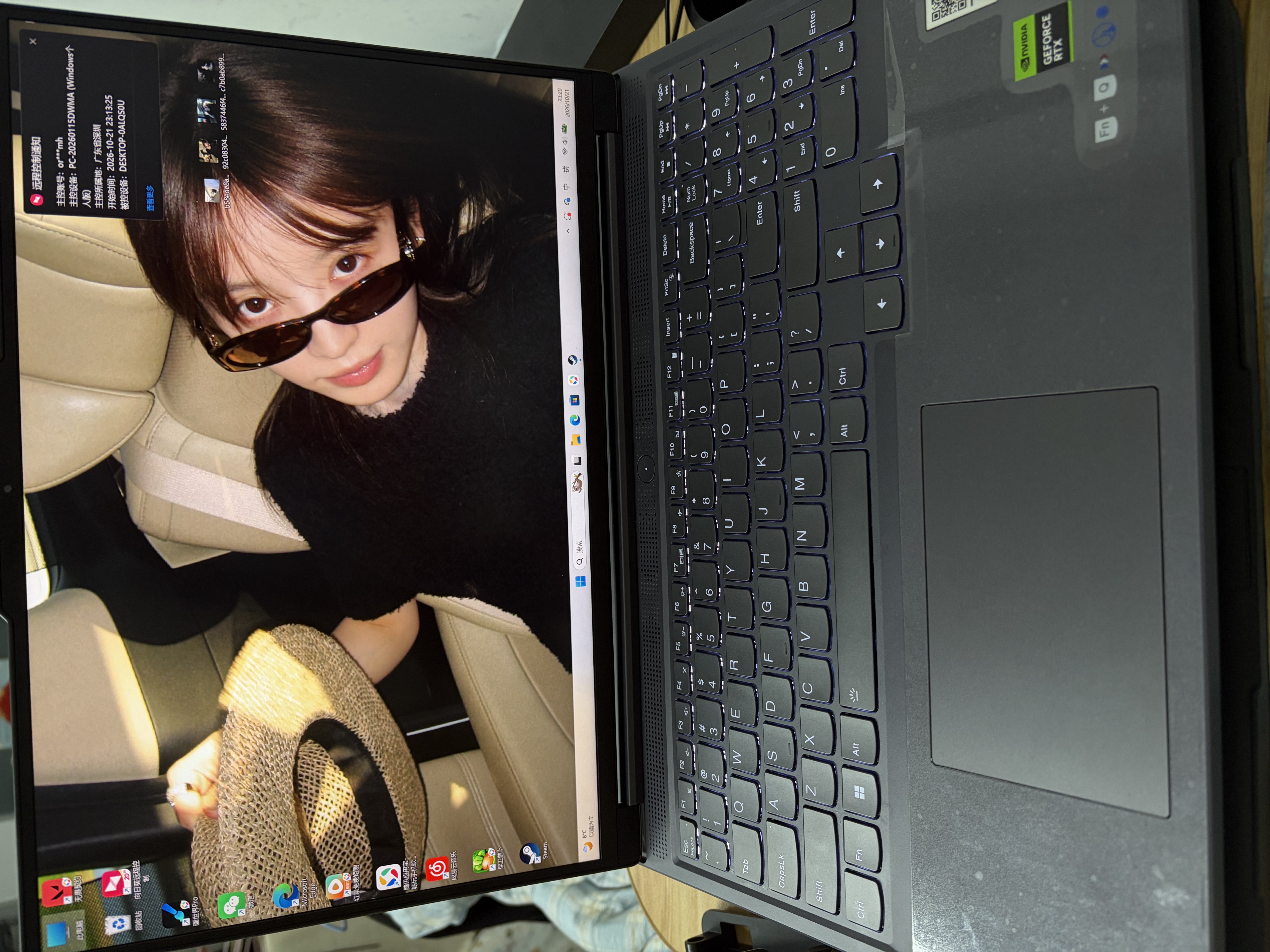Open the Windows Start menu button
This screenshot has width=1270, height=952.
coord(581,581)
